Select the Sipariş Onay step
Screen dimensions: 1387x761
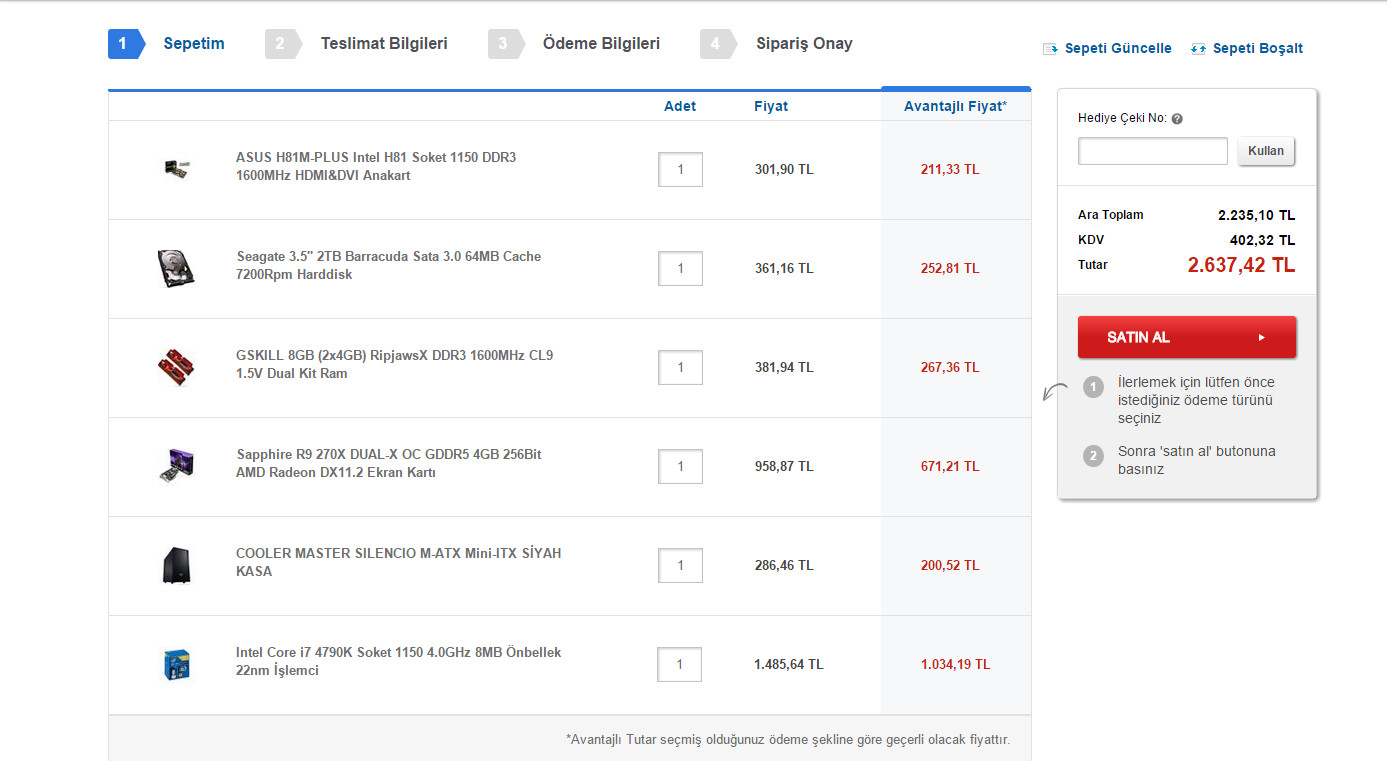click(803, 44)
